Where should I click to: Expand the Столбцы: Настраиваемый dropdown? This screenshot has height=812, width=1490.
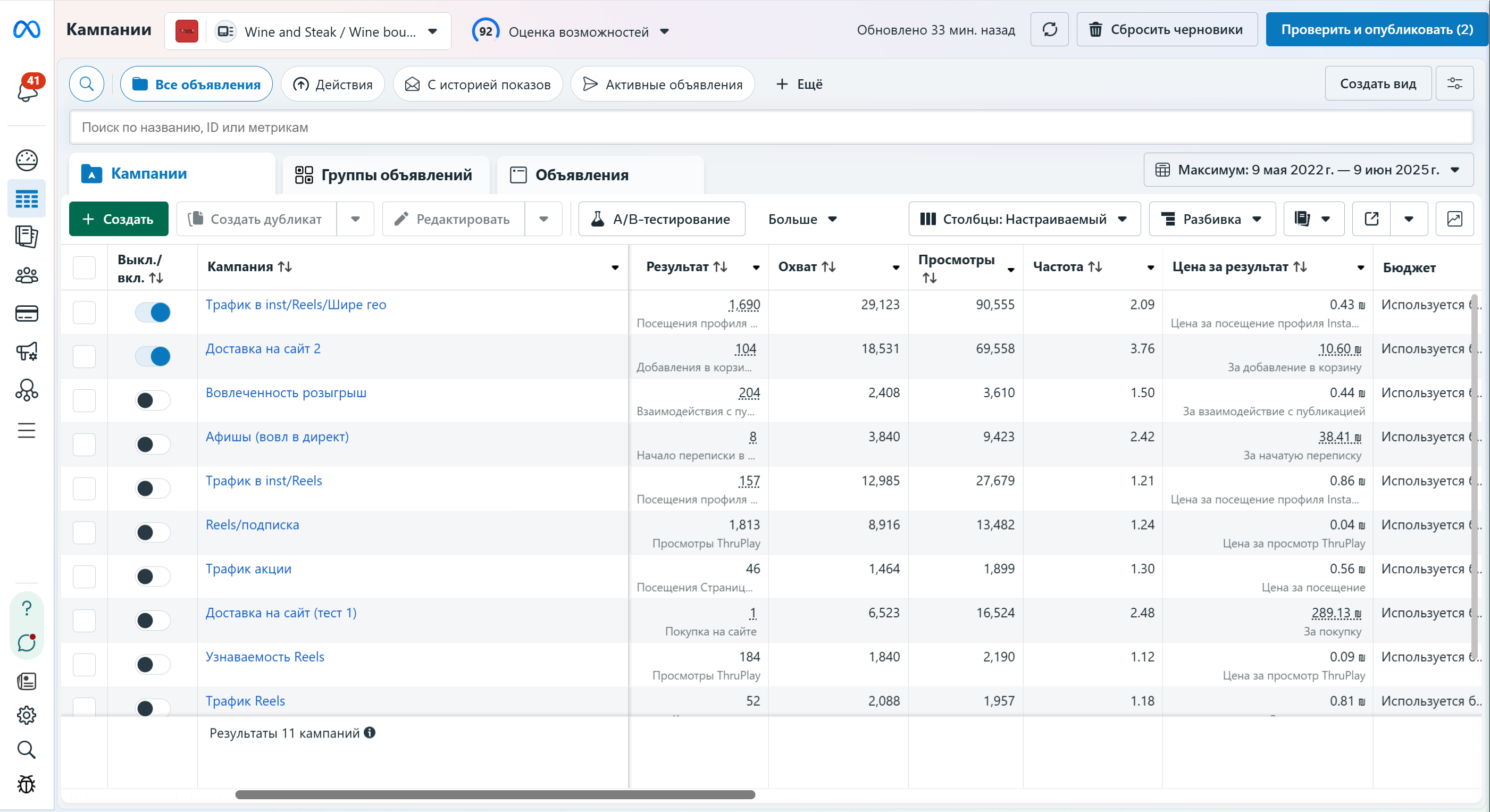[1024, 219]
